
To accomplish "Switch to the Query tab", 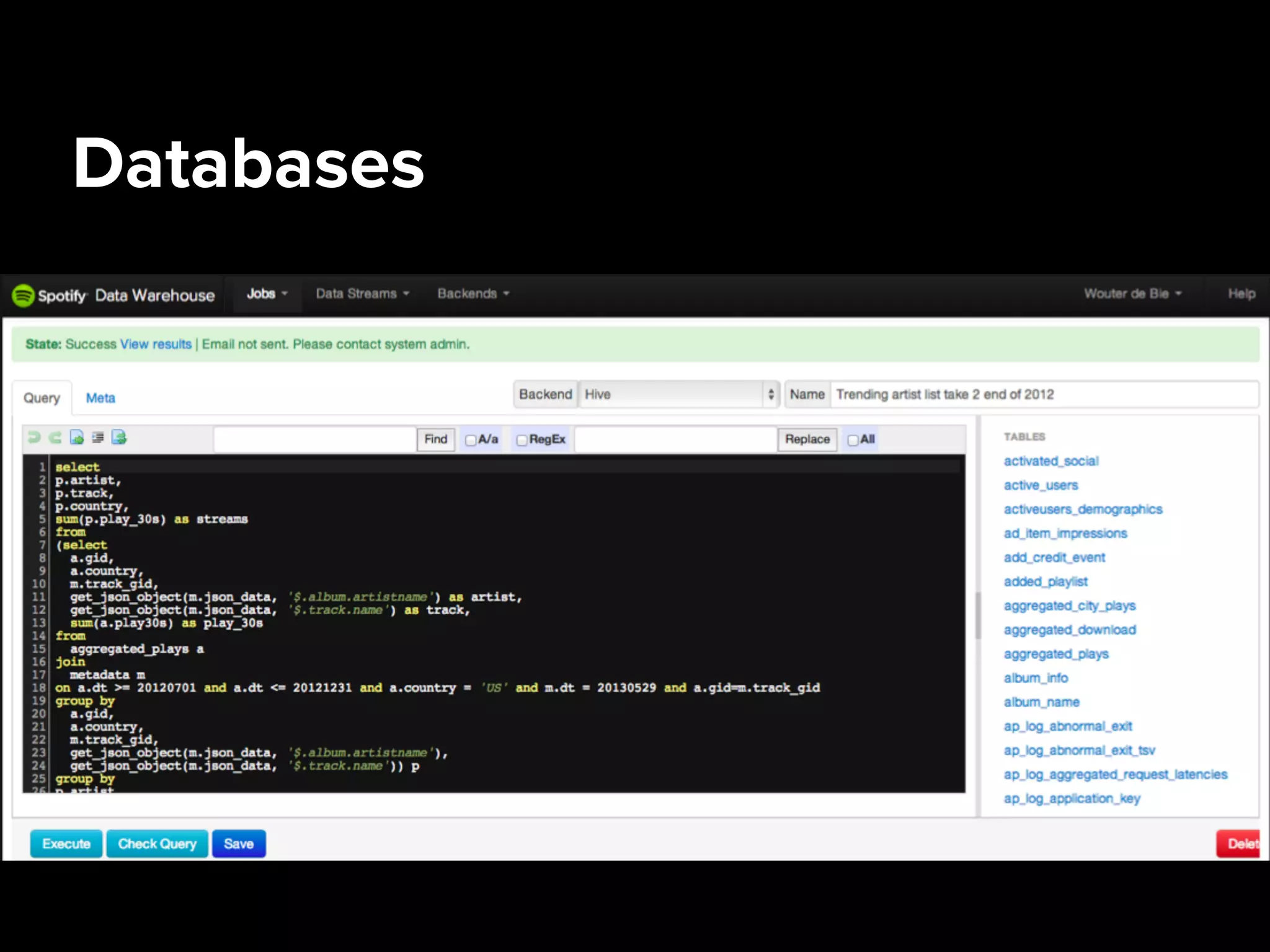I will [42, 398].
